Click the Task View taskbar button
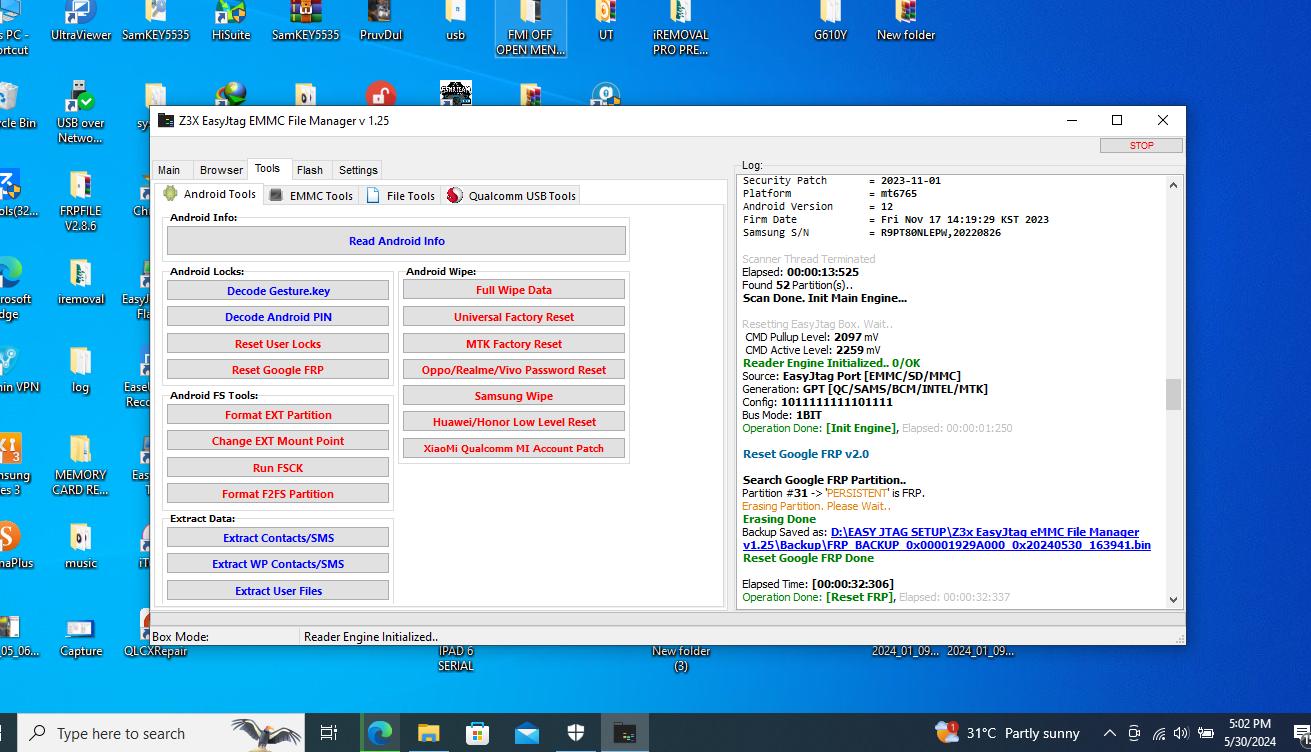This screenshot has height=752, width=1311. [328, 733]
